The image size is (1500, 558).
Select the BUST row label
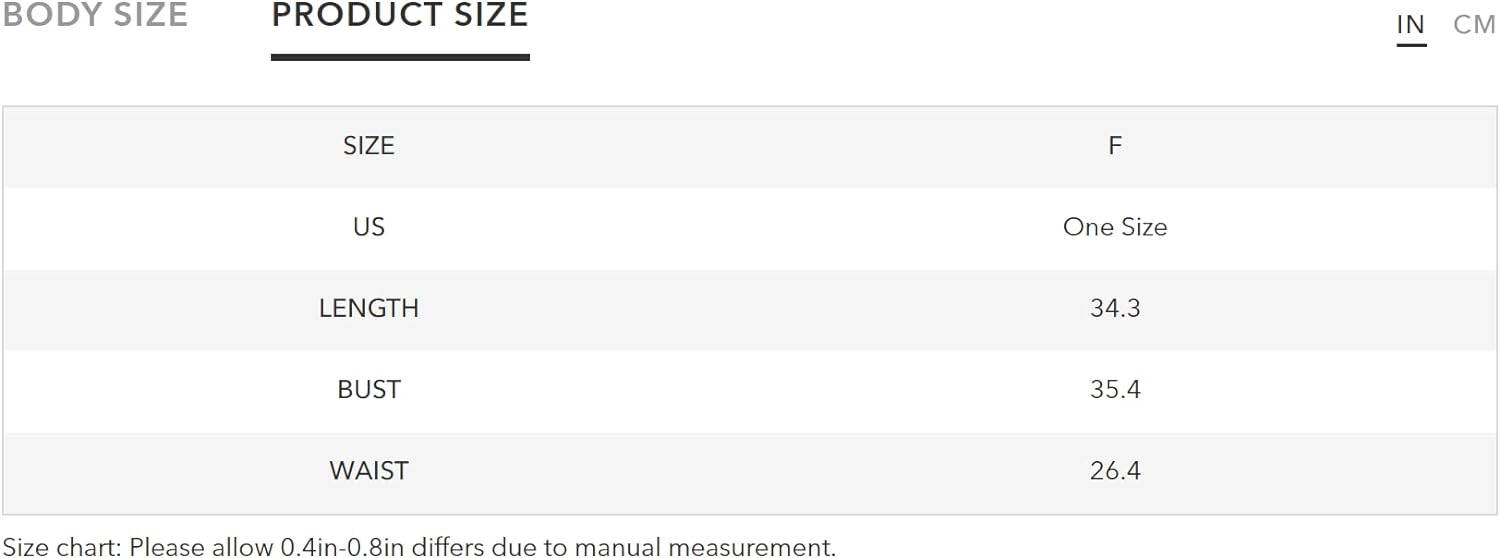pyautogui.click(x=369, y=389)
